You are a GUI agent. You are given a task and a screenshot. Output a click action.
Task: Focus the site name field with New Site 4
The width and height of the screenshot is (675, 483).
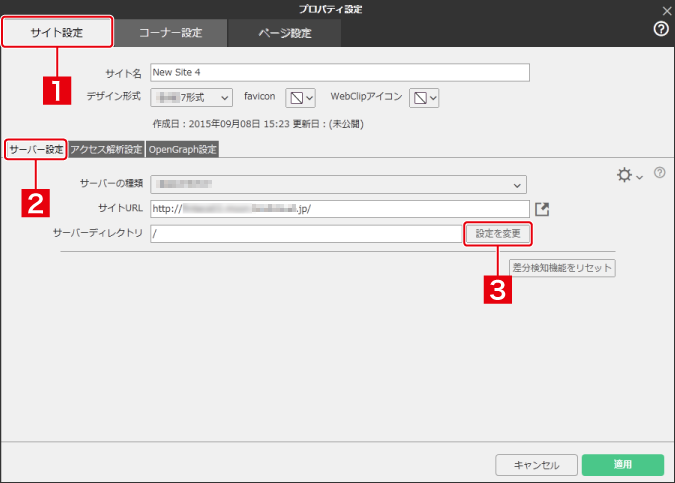(x=340, y=72)
